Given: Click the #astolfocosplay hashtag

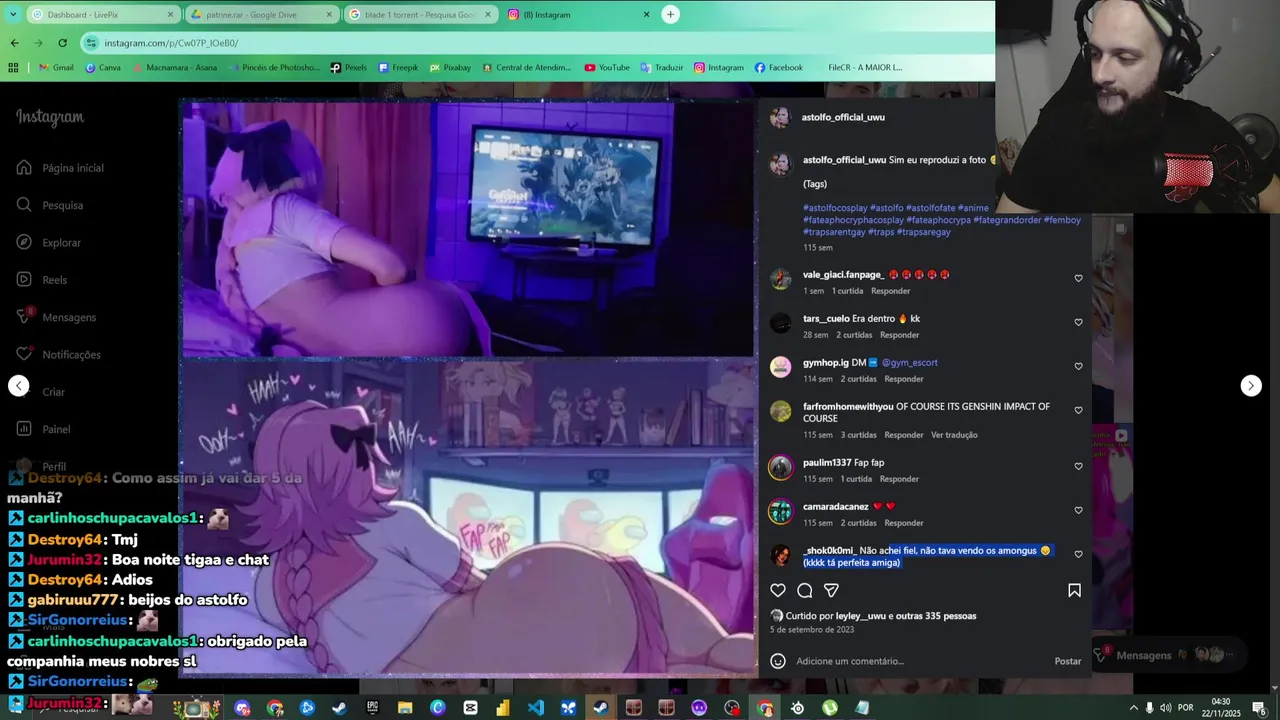Looking at the screenshot, I should pyautogui.click(x=835, y=208).
